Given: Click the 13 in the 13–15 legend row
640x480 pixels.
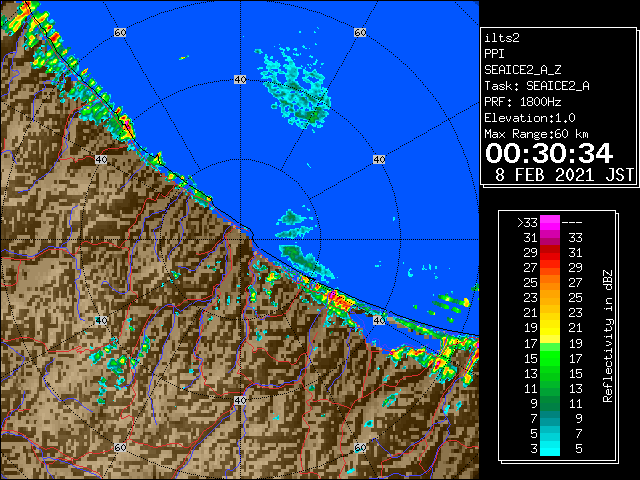Looking at the screenshot, I should [x=531, y=373].
